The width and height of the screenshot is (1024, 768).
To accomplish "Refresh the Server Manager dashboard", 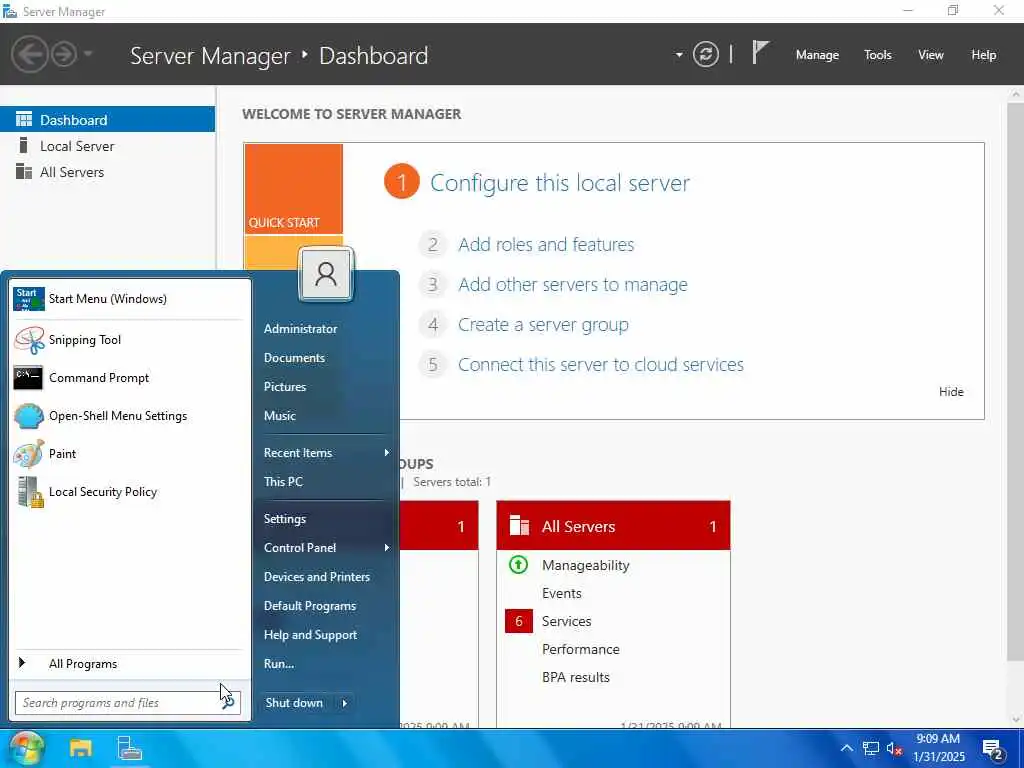I will (706, 54).
